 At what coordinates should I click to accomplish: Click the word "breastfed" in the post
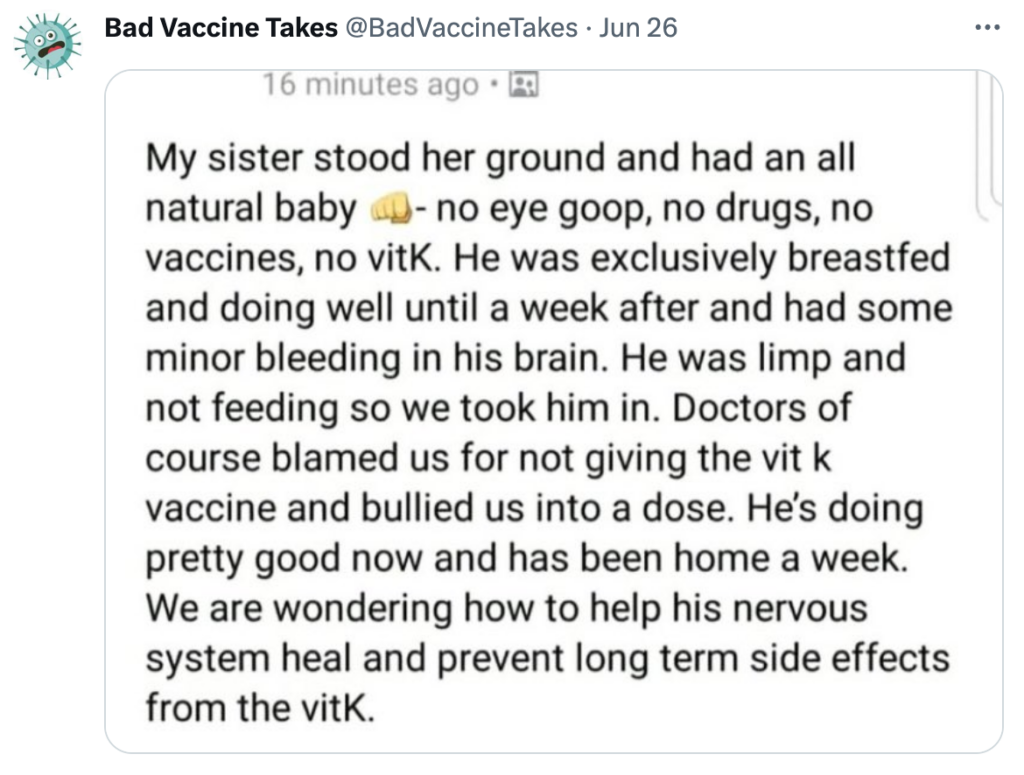(x=869, y=257)
